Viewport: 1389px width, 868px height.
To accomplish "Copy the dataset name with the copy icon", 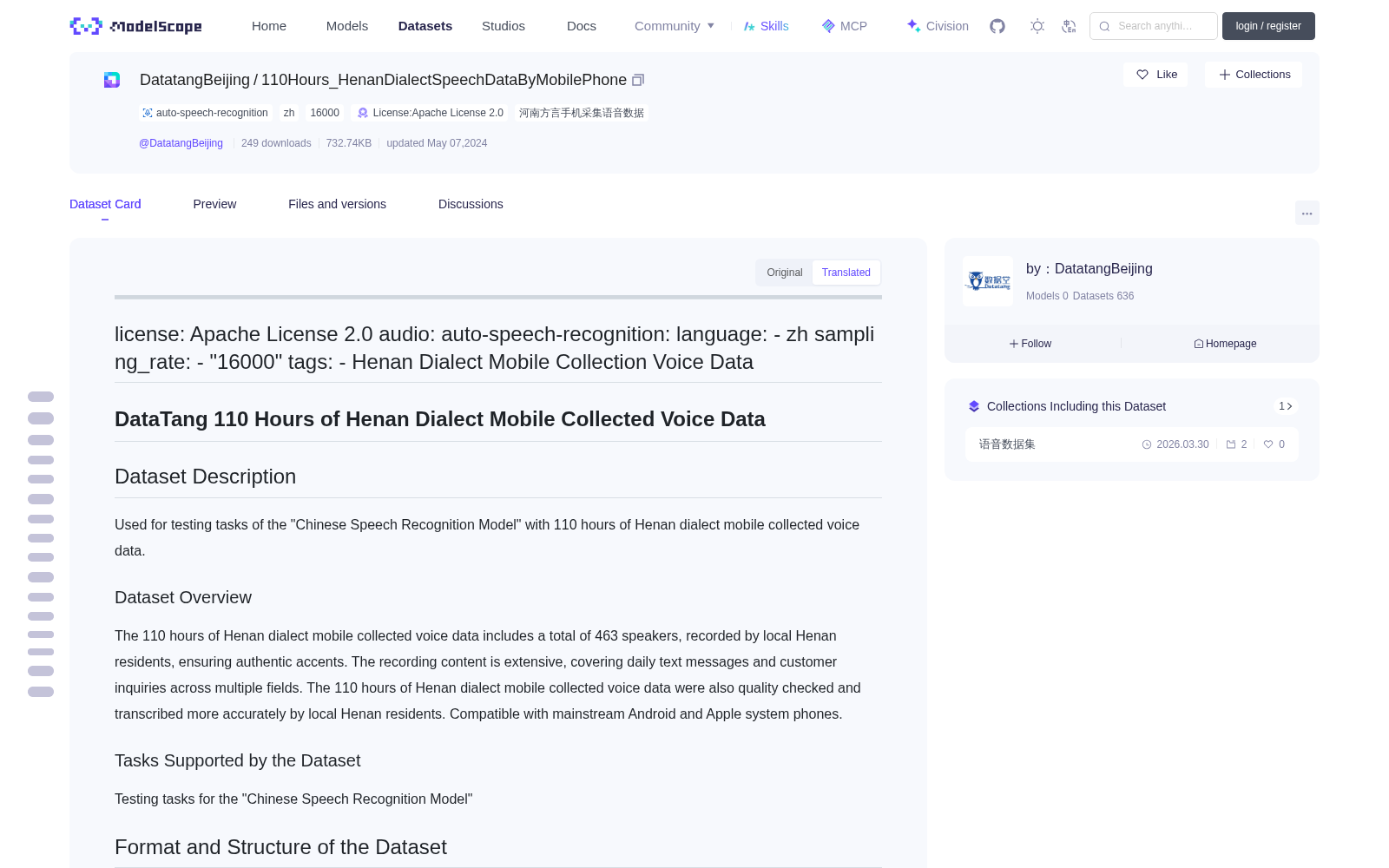I will point(638,80).
